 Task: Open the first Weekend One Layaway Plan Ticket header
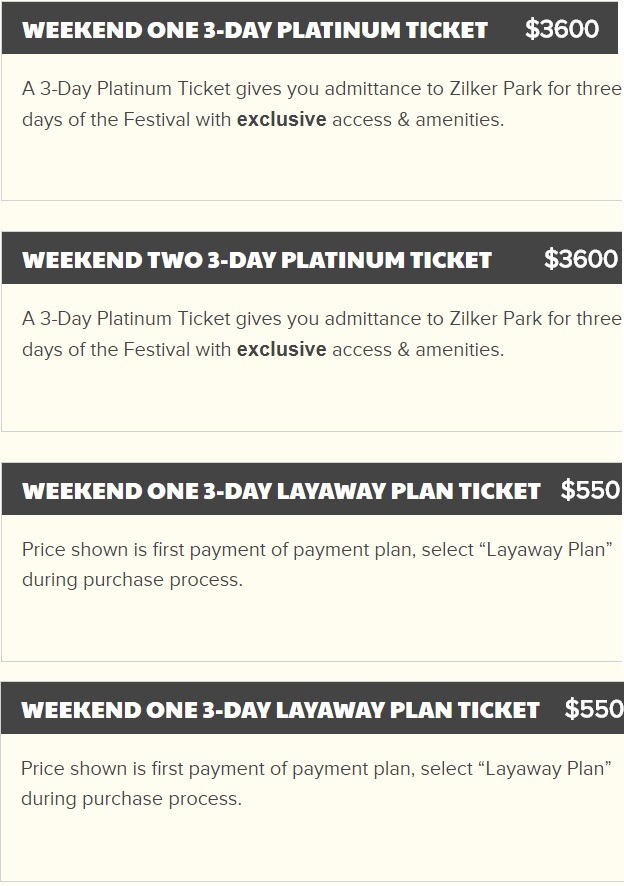point(312,489)
